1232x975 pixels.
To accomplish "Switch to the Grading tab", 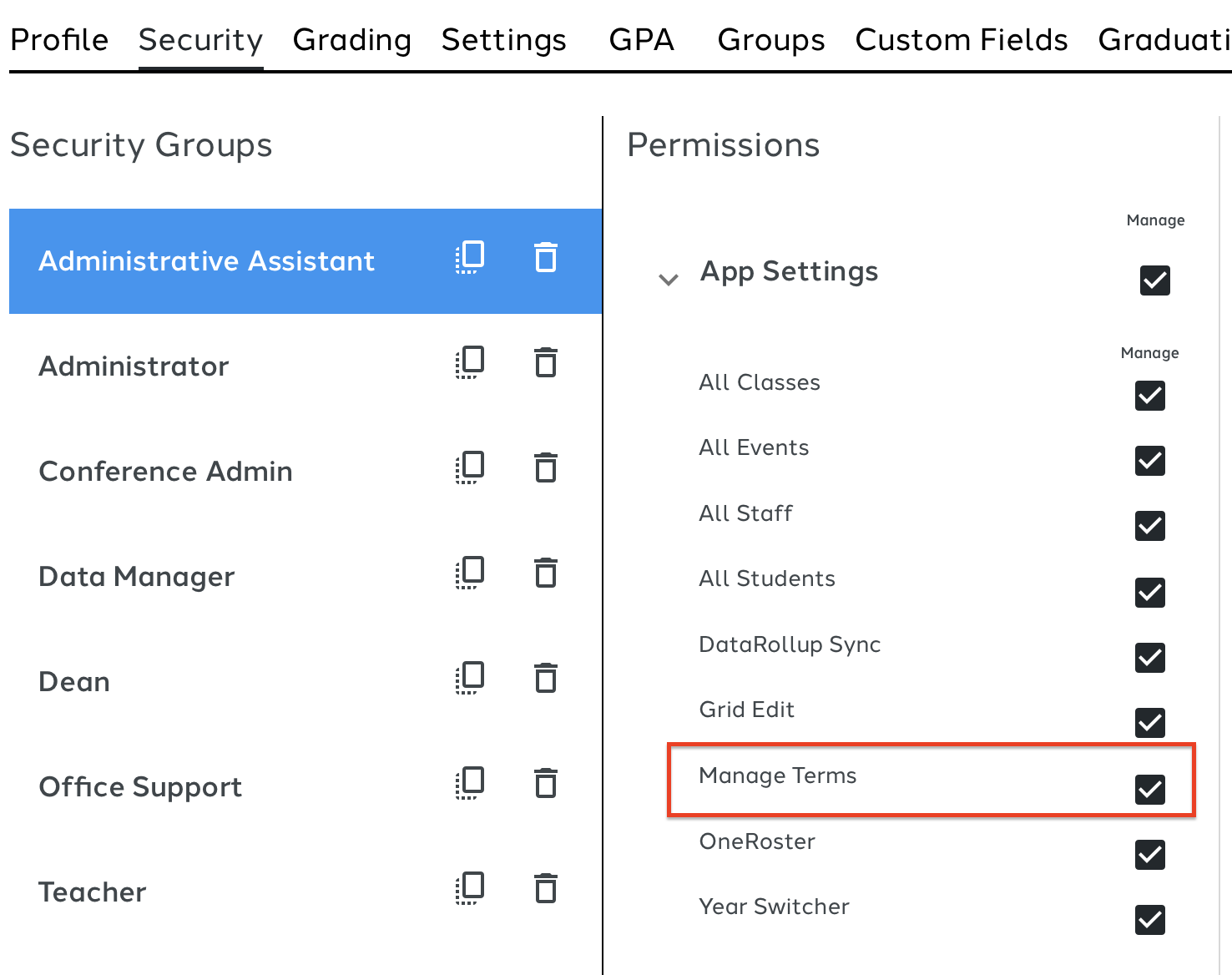I will [x=351, y=40].
